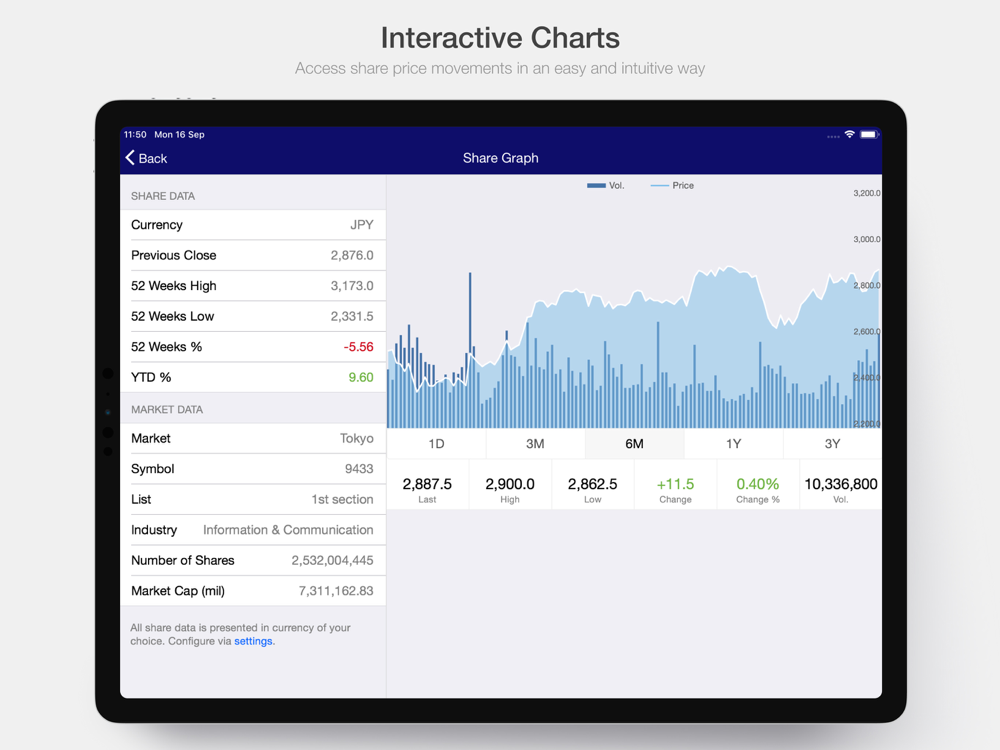Tap the Price legend line swatch
Screen dimensions: 1000x750
coord(659,186)
